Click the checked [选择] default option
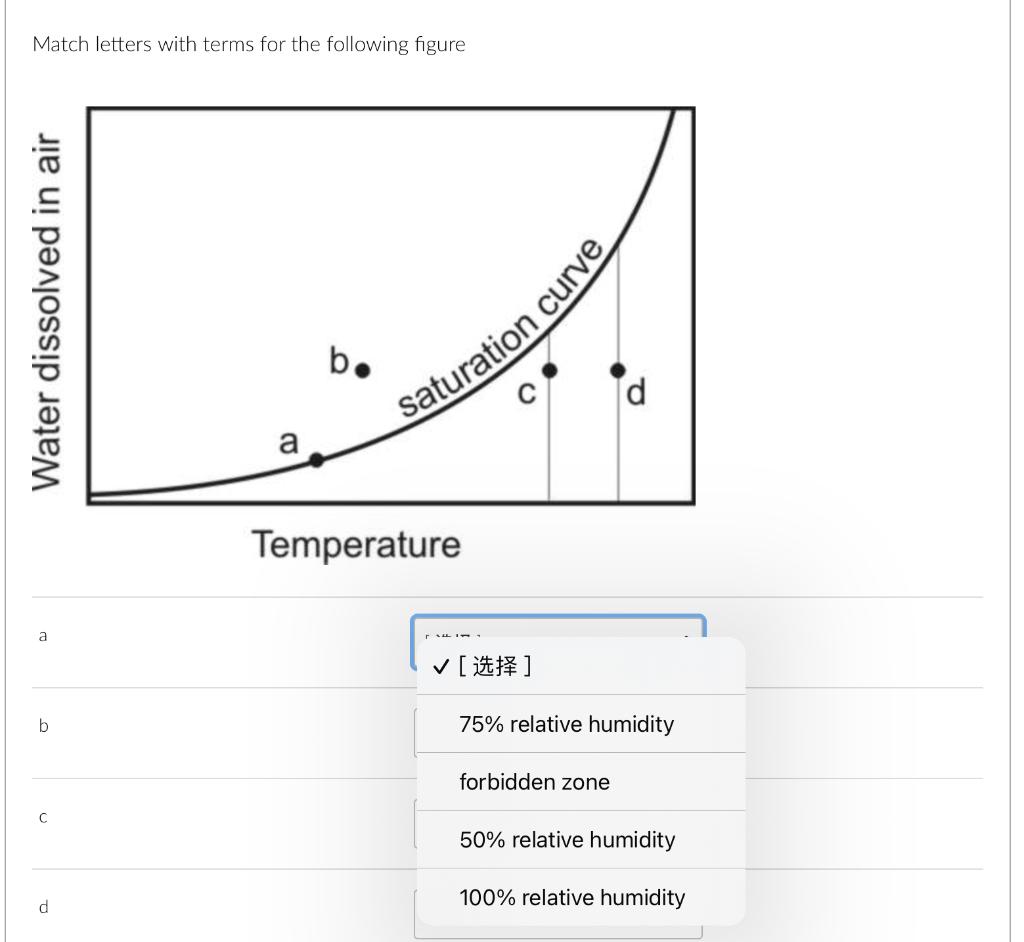 coord(495,666)
